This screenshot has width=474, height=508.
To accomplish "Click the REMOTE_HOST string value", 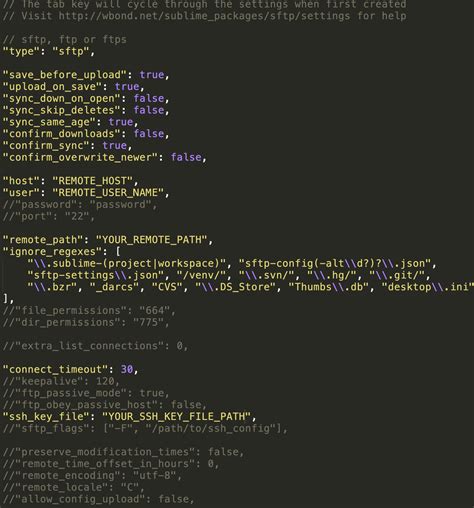I will click(93, 181).
